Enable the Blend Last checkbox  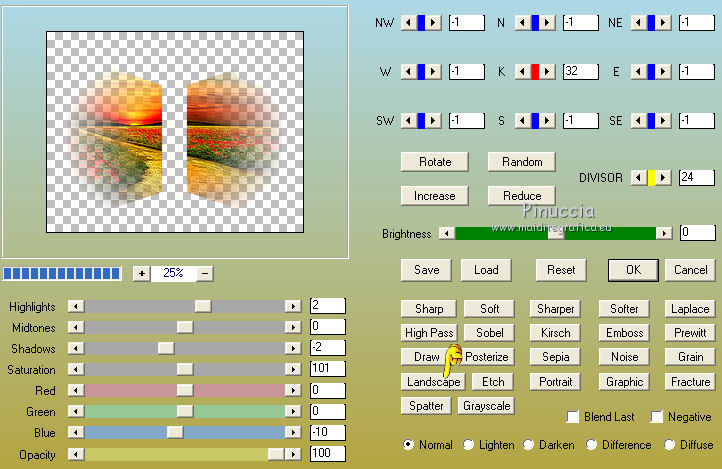[572, 417]
